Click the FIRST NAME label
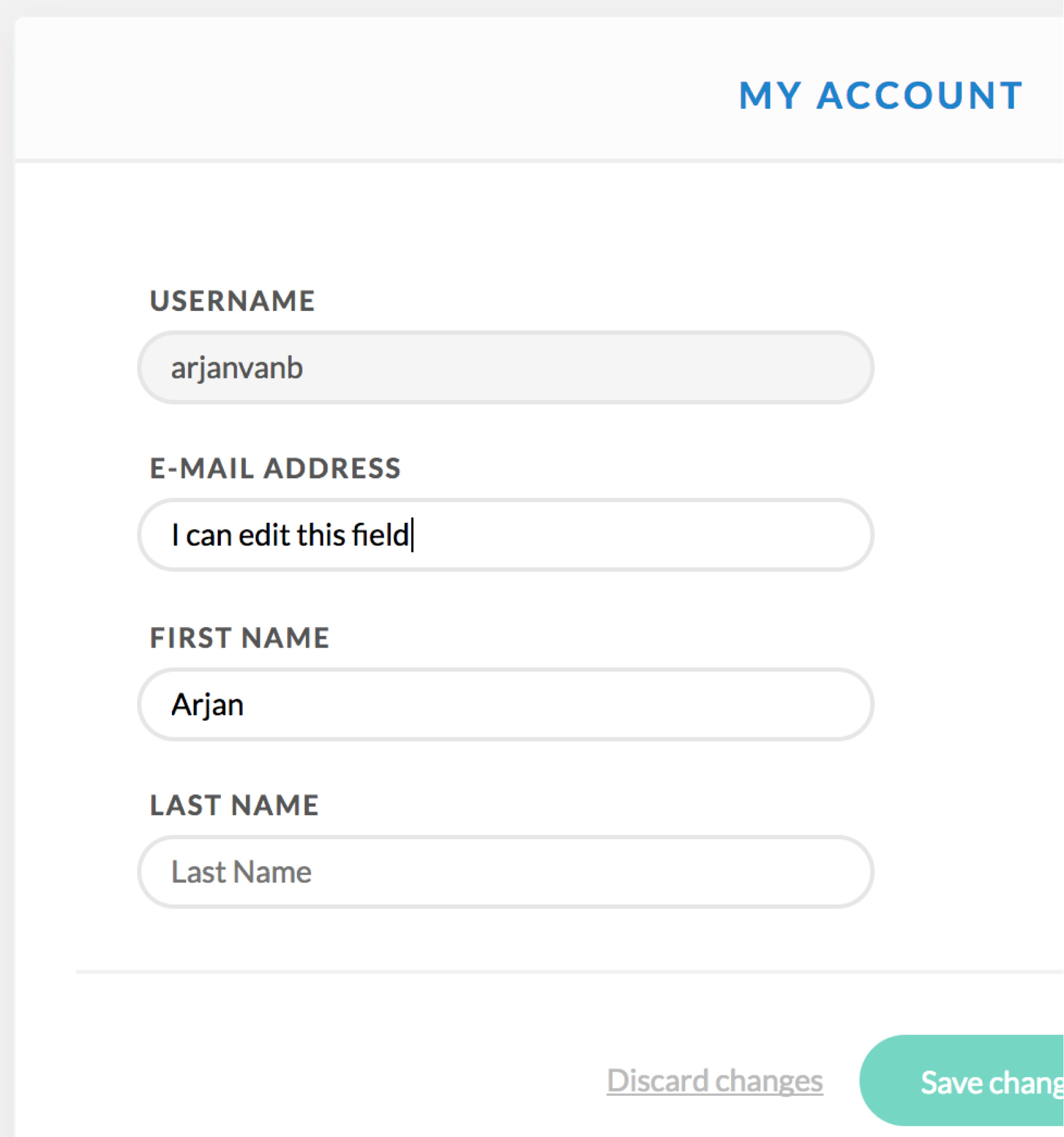Viewport: 1064px width, 1137px height. coord(240,637)
